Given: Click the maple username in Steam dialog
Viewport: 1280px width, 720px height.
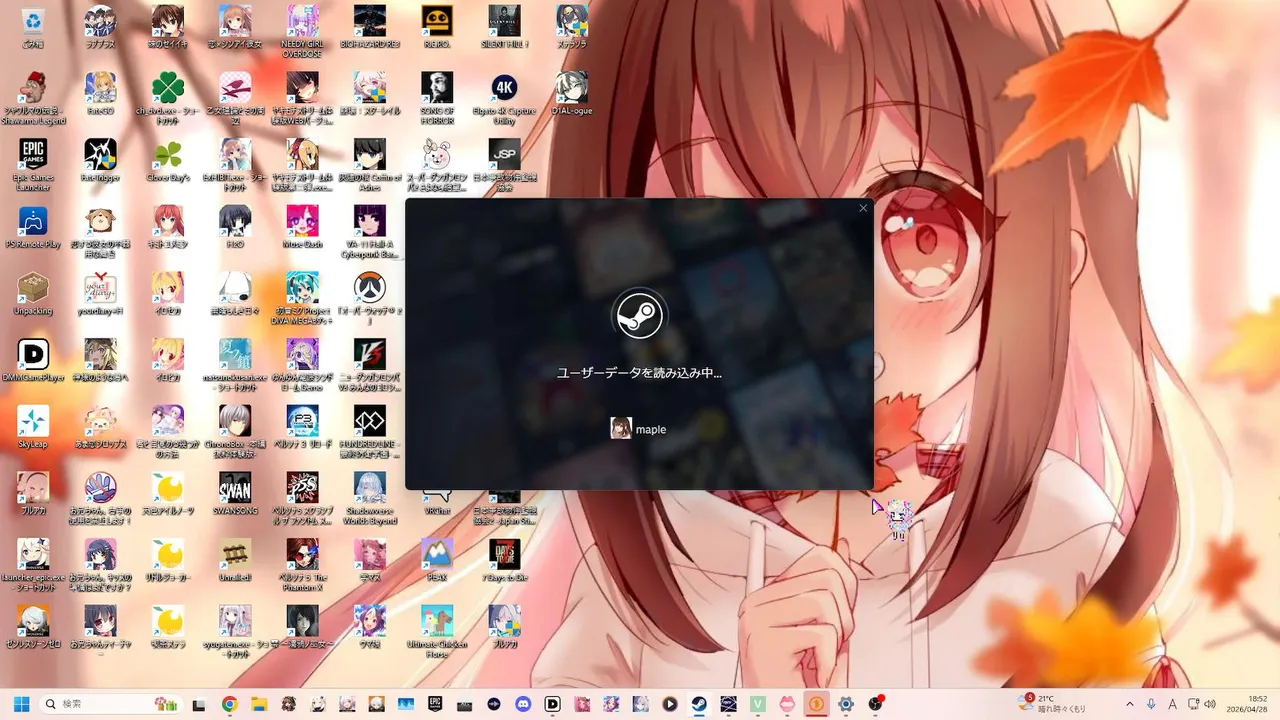Looking at the screenshot, I should click(x=651, y=429).
